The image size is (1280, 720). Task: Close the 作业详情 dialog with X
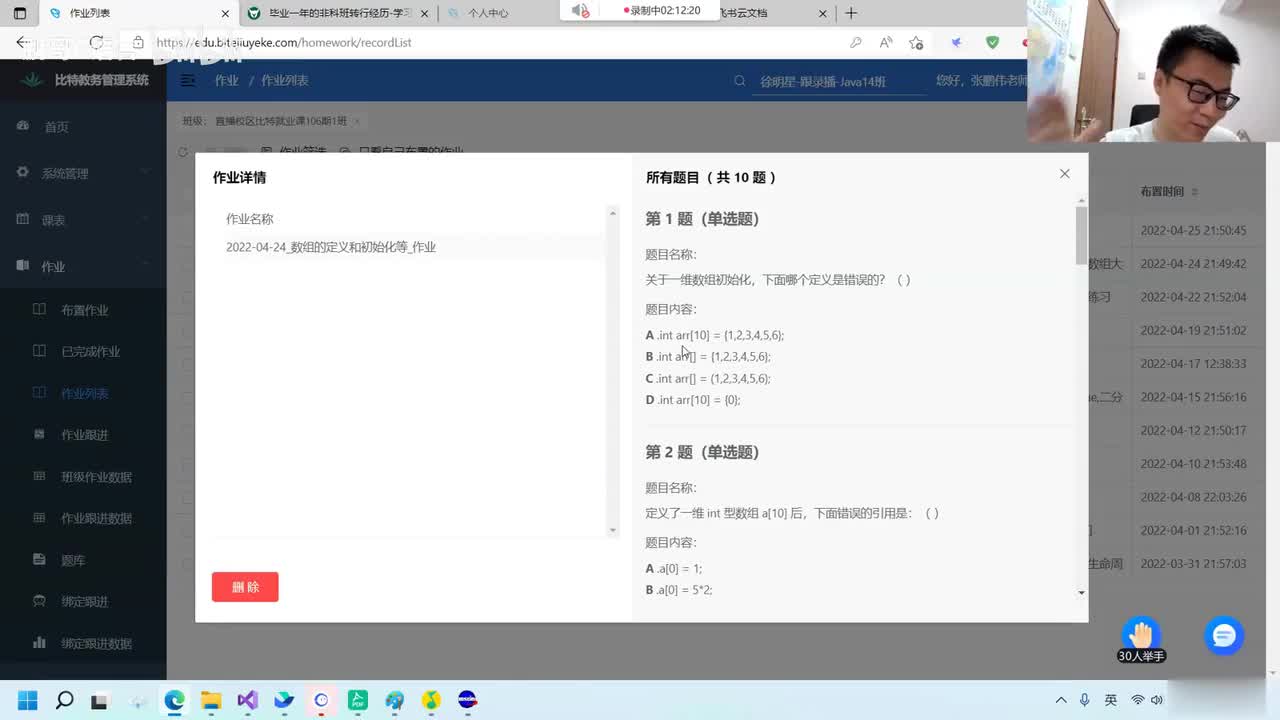(1064, 174)
